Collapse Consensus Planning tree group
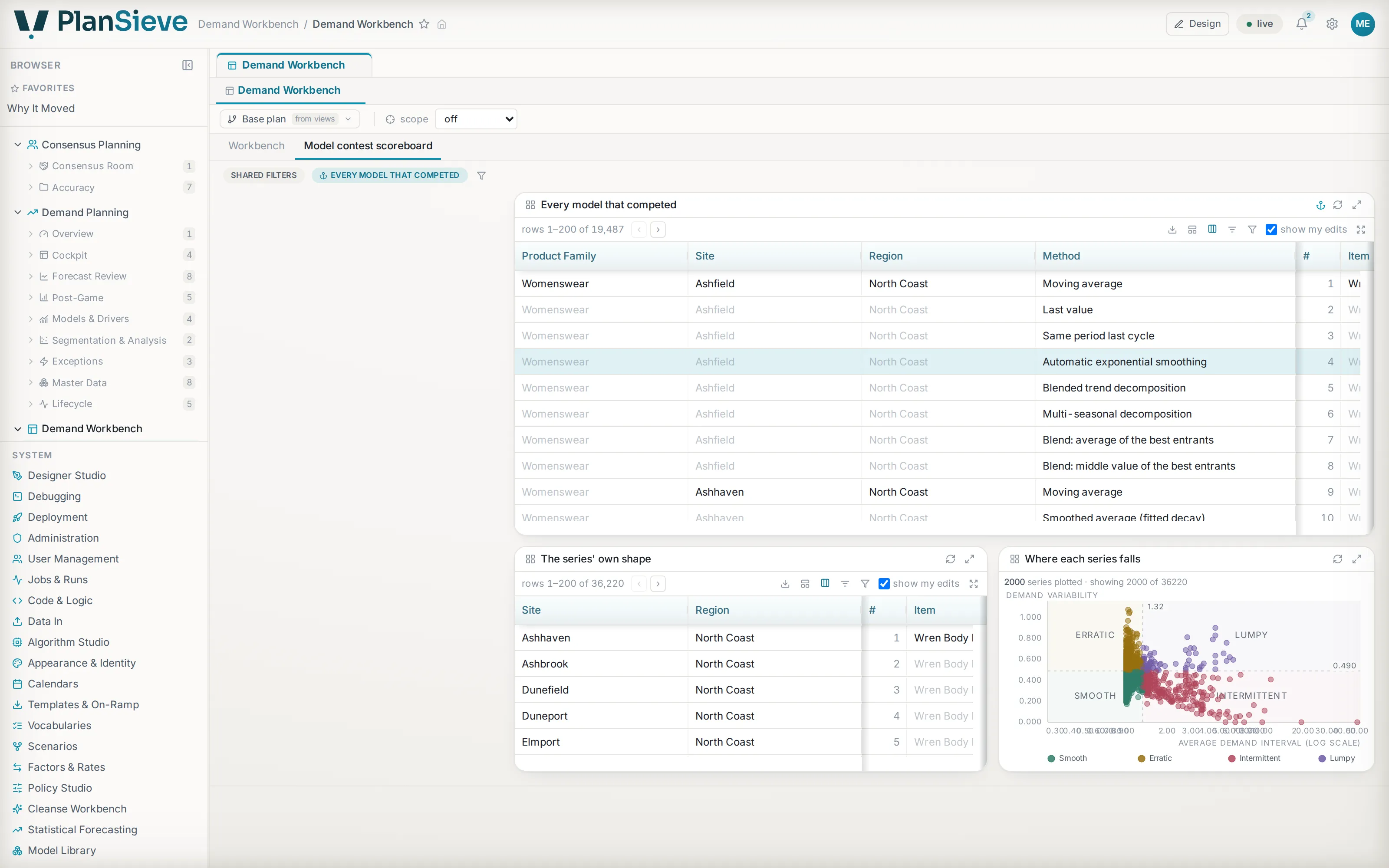The height and width of the screenshot is (868, 1389). click(18, 145)
